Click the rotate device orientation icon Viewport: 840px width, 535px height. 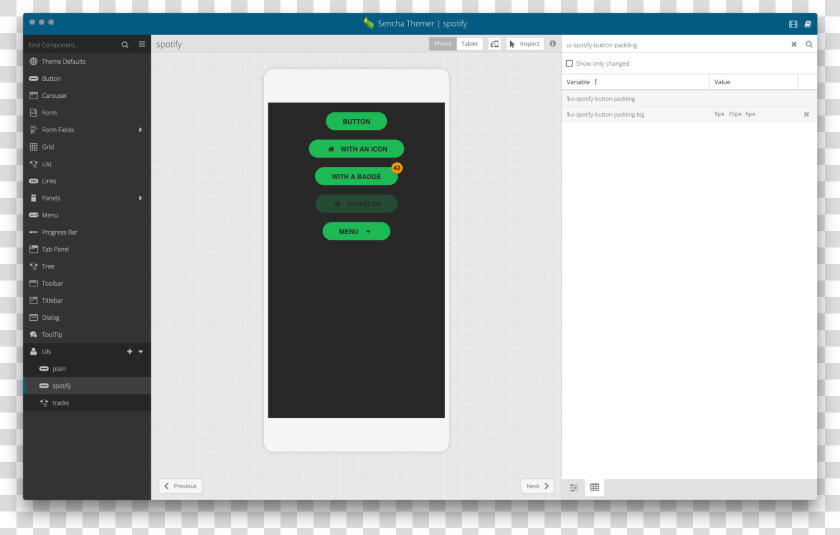(x=494, y=44)
